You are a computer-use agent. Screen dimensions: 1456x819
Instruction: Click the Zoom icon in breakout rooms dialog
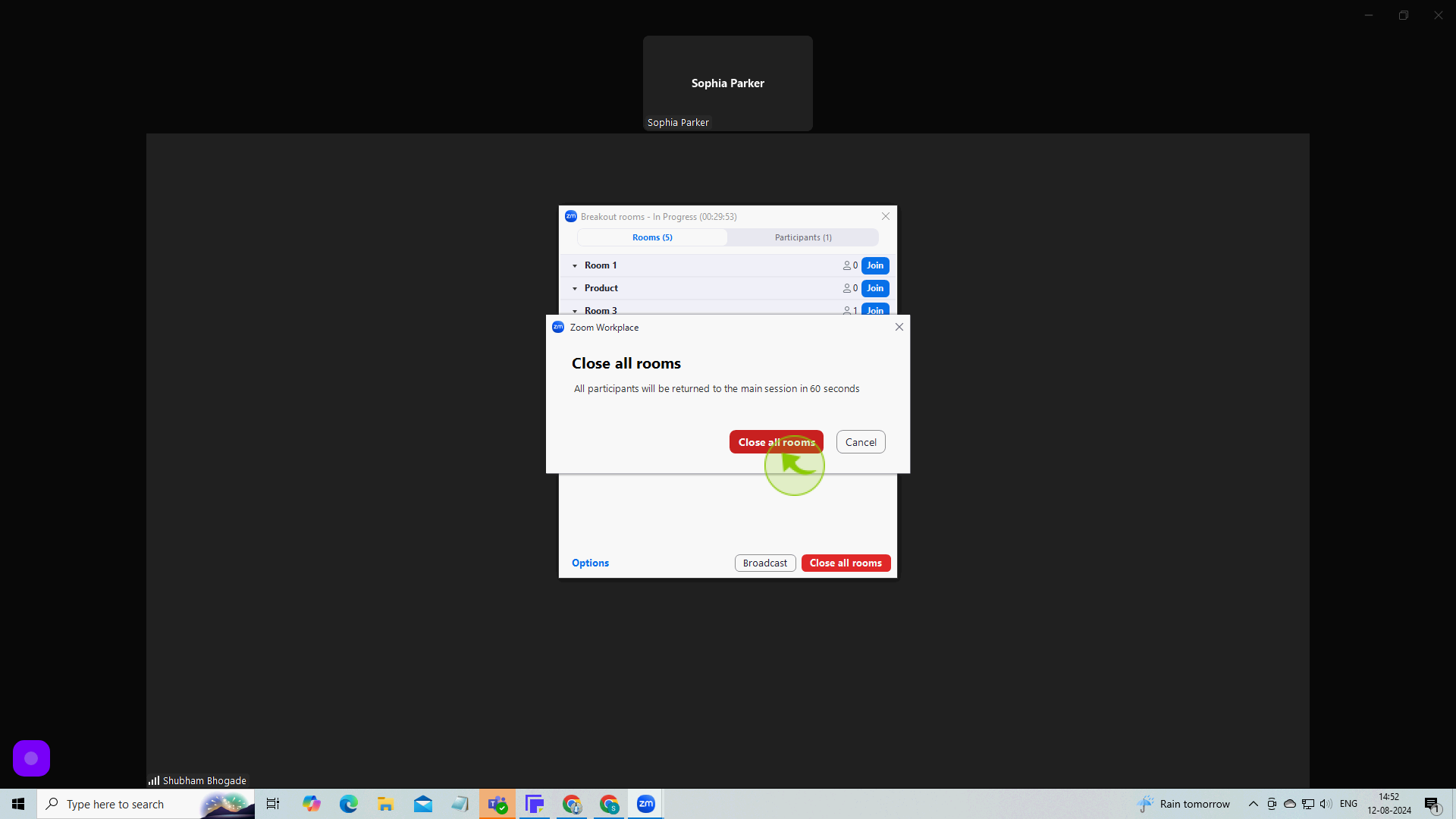pyautogui.click(x=570, y=216)
